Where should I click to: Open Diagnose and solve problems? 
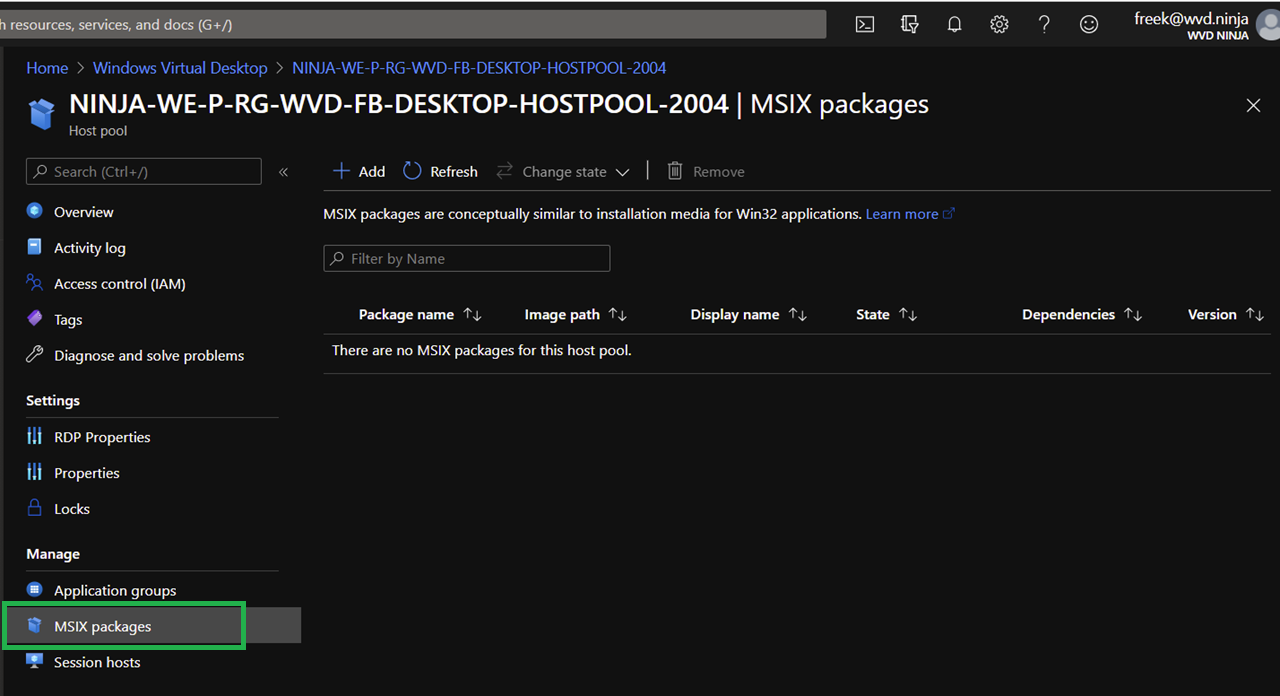[x=149, y=356]
